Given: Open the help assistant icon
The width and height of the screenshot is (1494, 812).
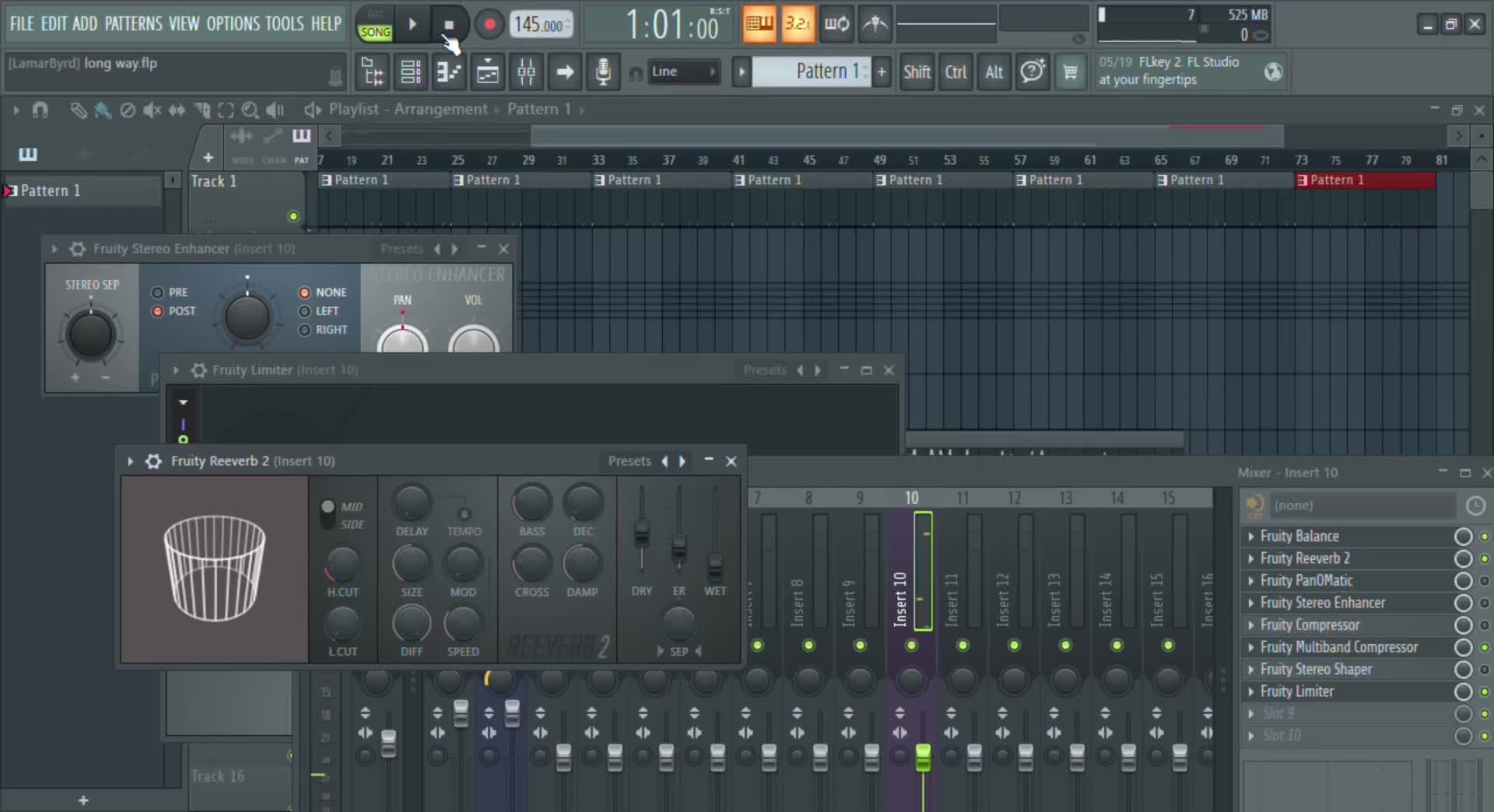Looking at the screenshot, I should coord(1033,72).
